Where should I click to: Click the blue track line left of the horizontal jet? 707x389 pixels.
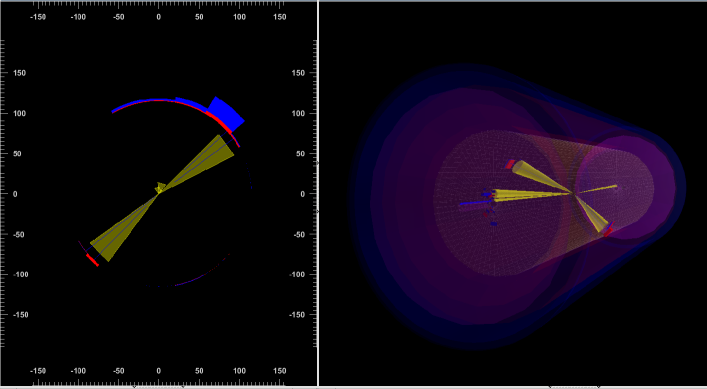476,202
